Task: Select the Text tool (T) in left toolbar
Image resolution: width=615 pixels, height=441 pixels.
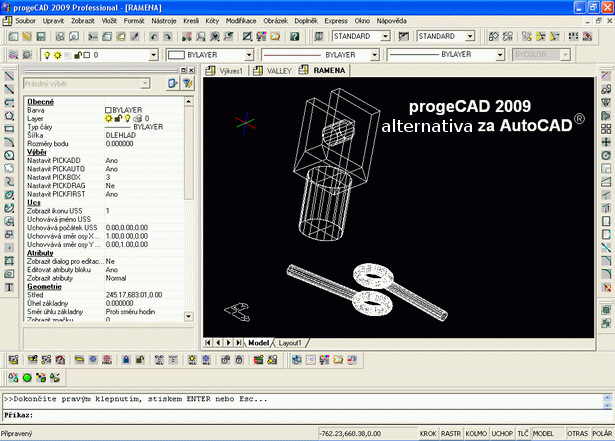Action: pyautogui.click(x=10, y=287)
